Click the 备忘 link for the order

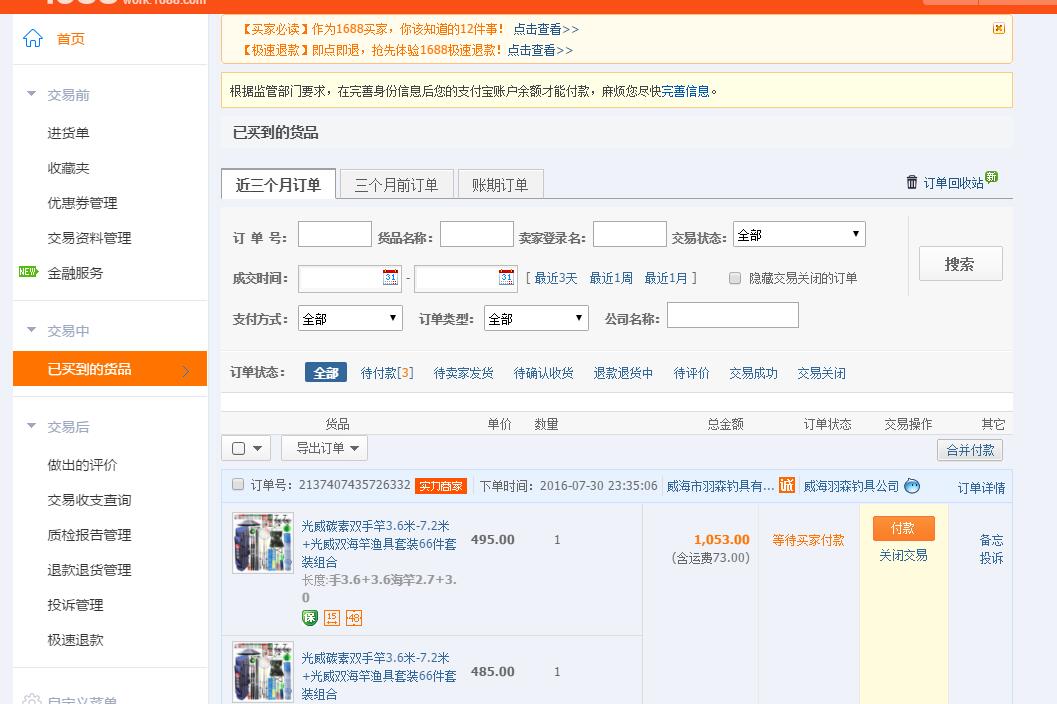(x=991, y=539)
